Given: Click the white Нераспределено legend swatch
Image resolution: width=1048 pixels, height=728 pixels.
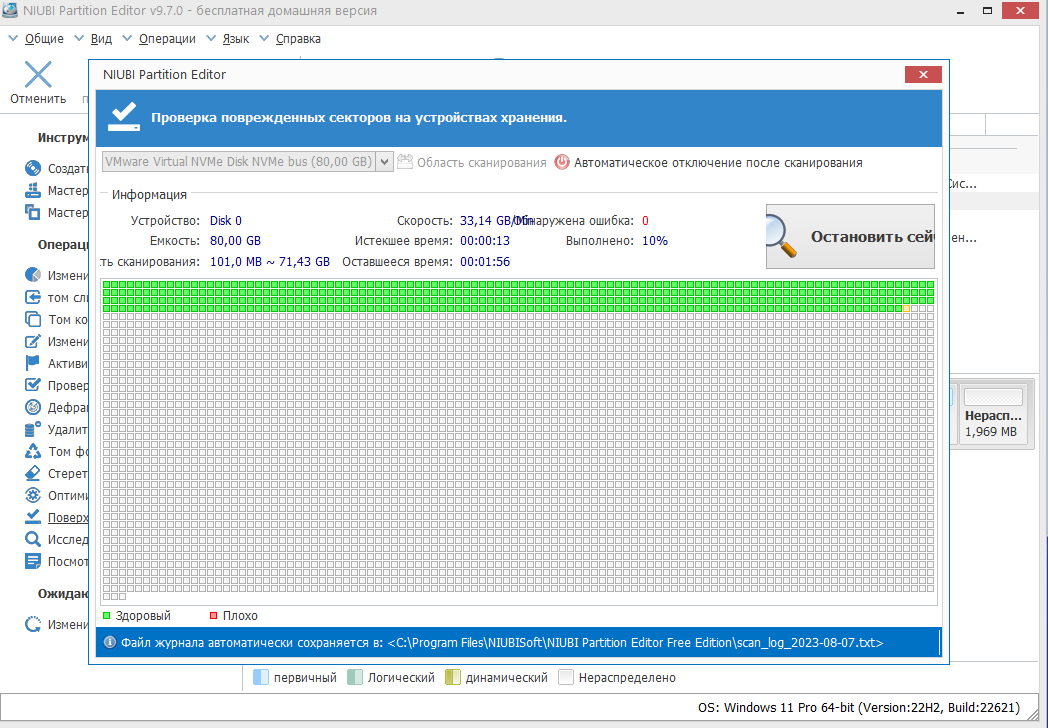Looking at the screenshot, I should 565,677.
